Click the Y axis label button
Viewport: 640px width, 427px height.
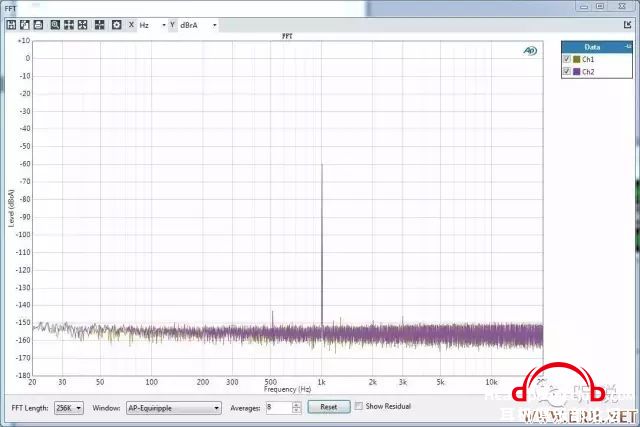pos(173,25)
